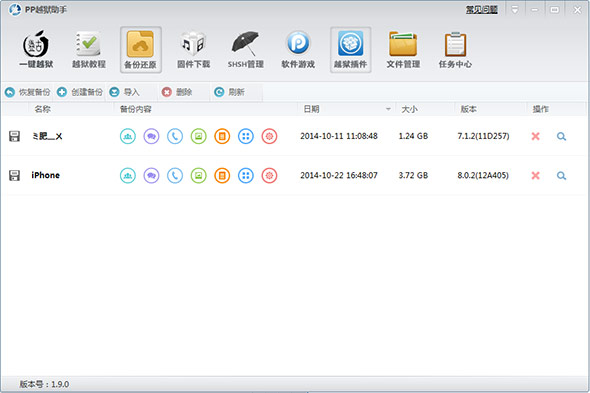Click phone call icon in 7.1.2 backup row

click(175, 136)
